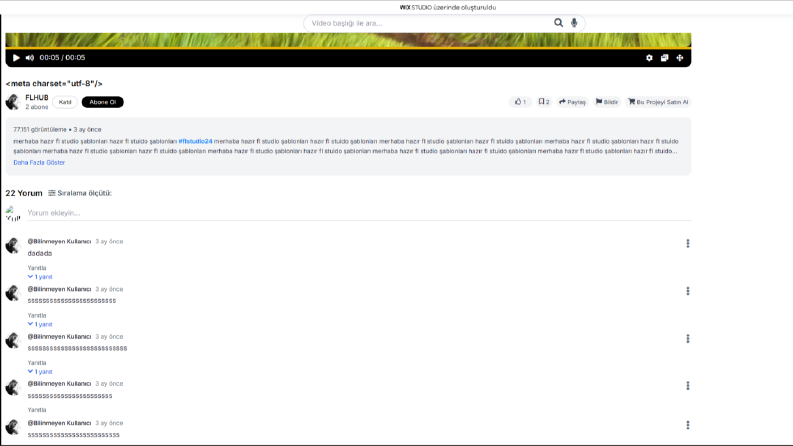Viewport: 793px width, 446px height.
Task: Open options menu for second comment
Action: [688, 291]
